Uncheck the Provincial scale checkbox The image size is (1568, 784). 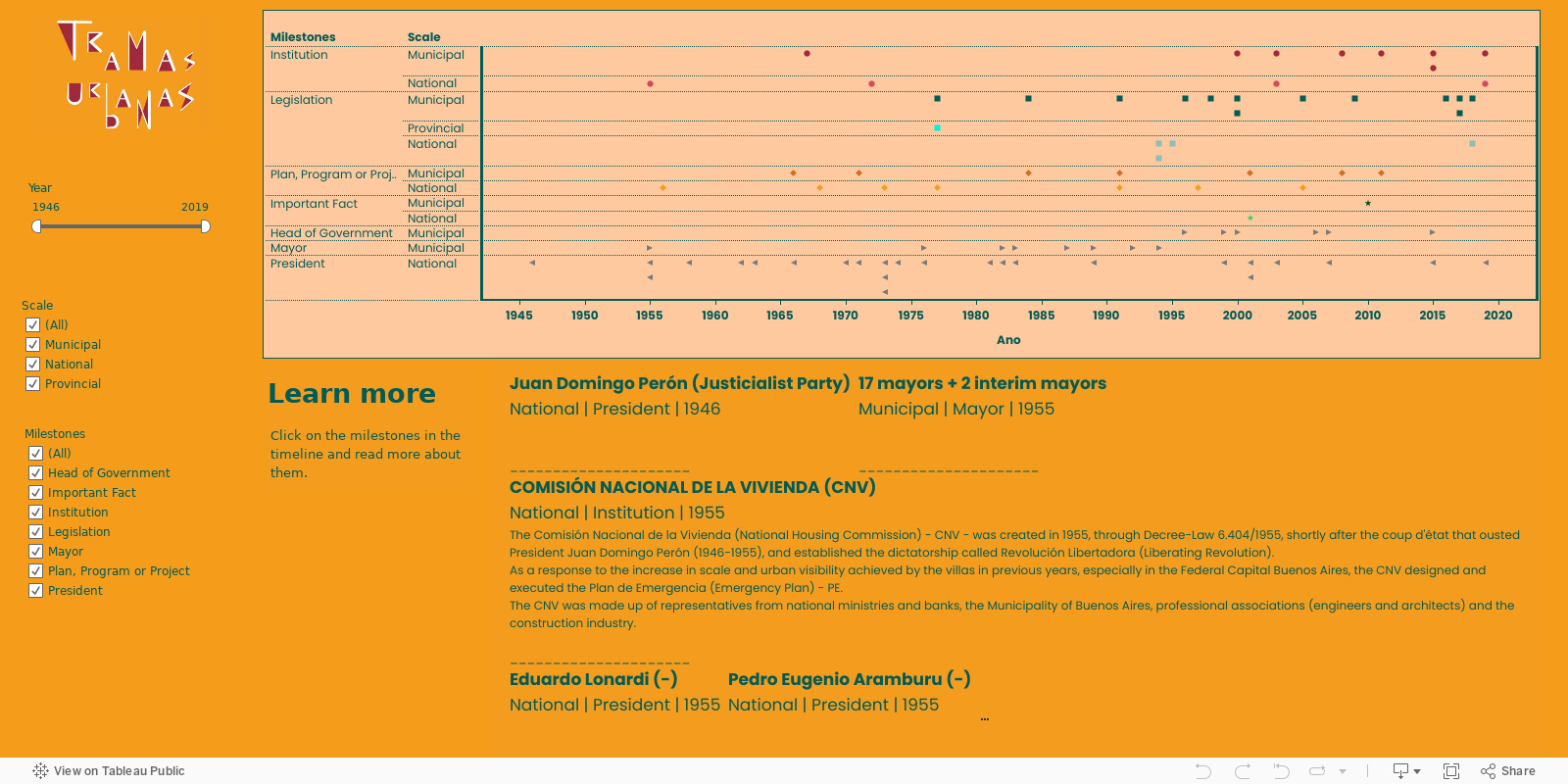pos(32,383)
